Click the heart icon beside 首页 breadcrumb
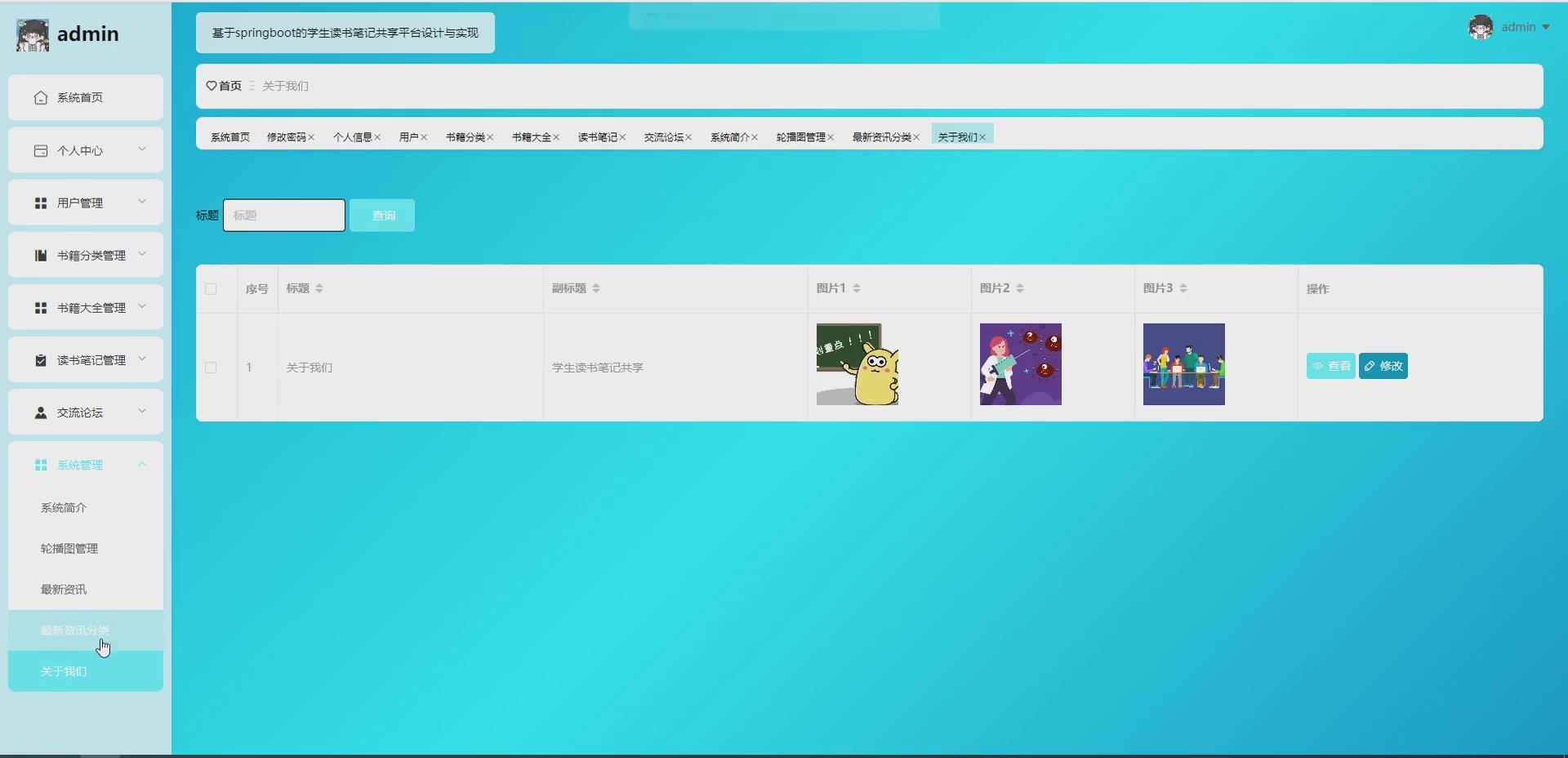 210,86
